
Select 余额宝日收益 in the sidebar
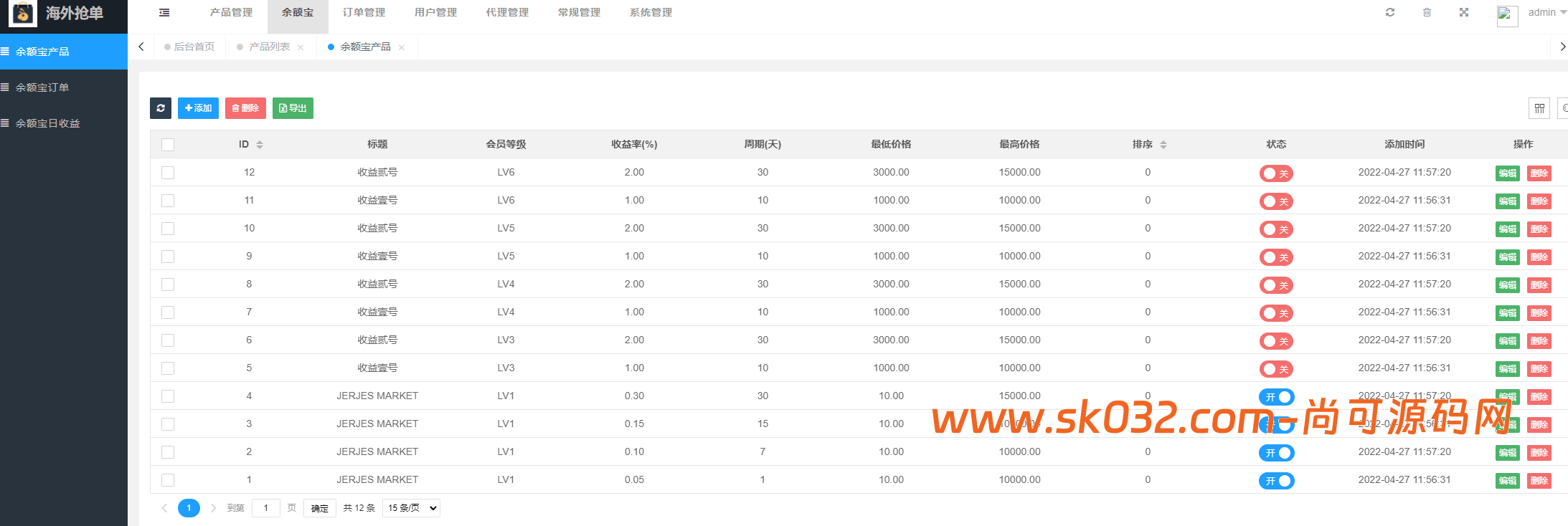(64, 123)
